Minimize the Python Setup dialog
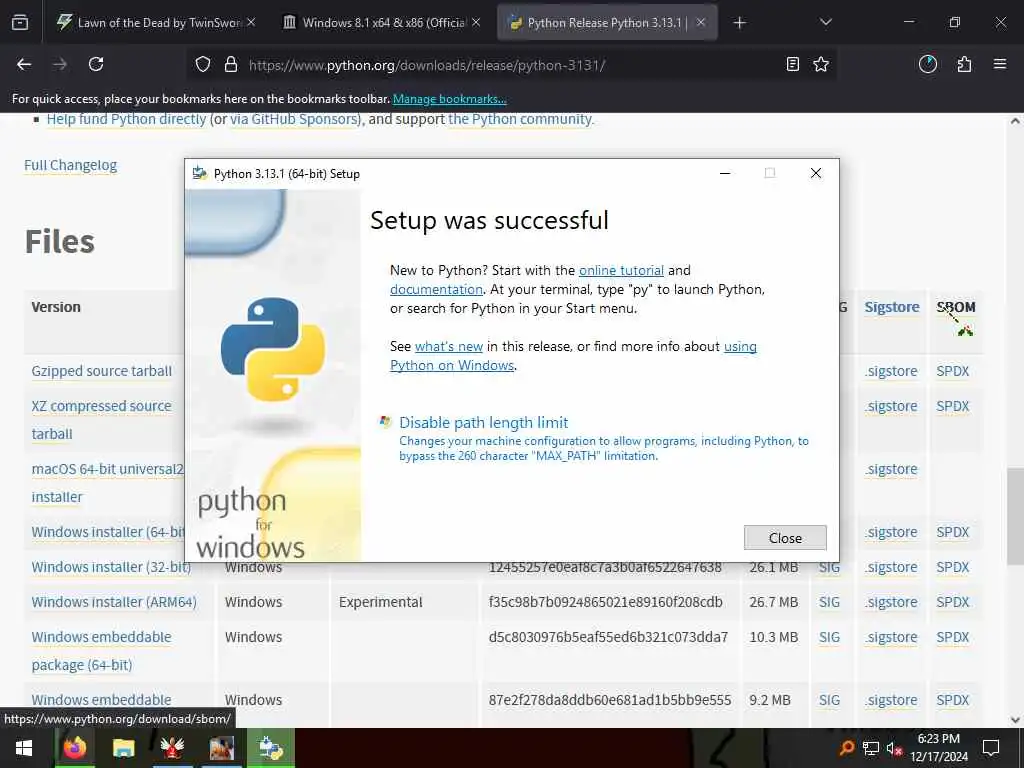The image size is (1024, 768). point(725,173)
